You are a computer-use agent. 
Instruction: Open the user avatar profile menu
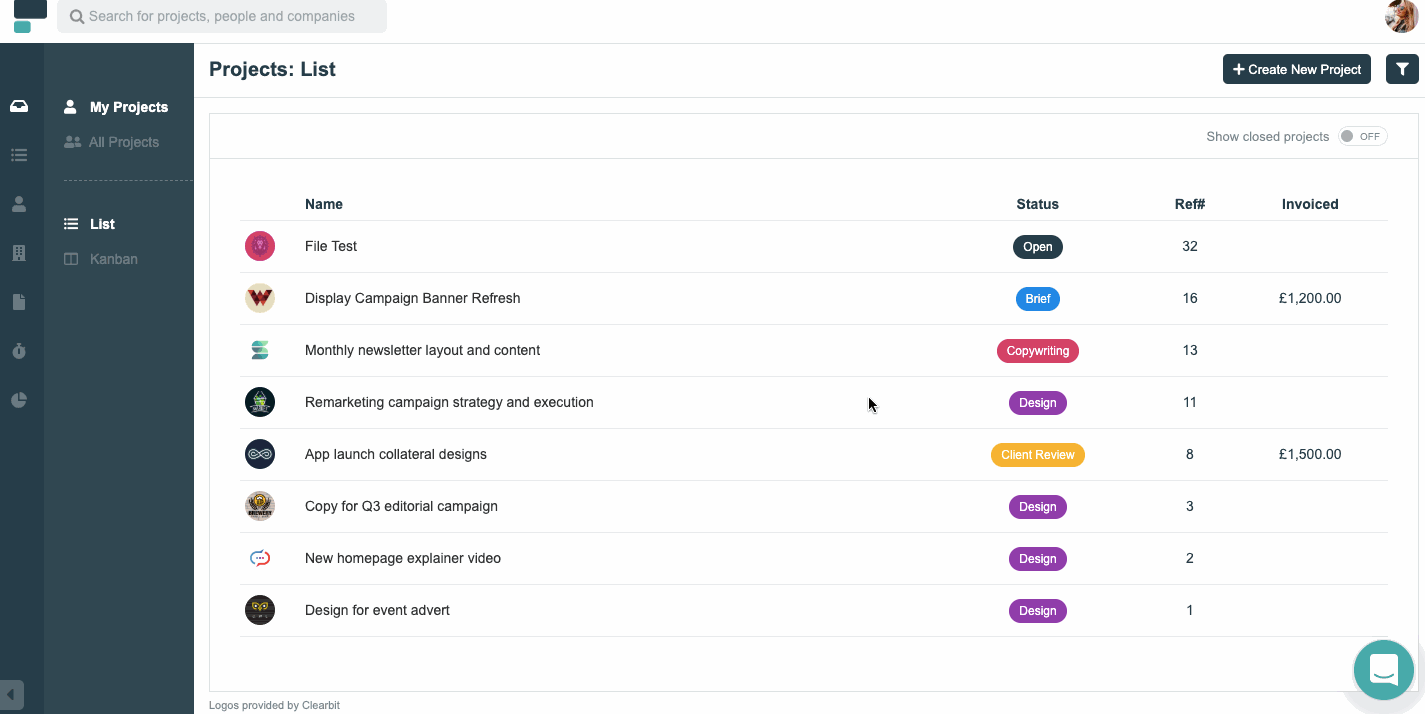coord(1401,16)
